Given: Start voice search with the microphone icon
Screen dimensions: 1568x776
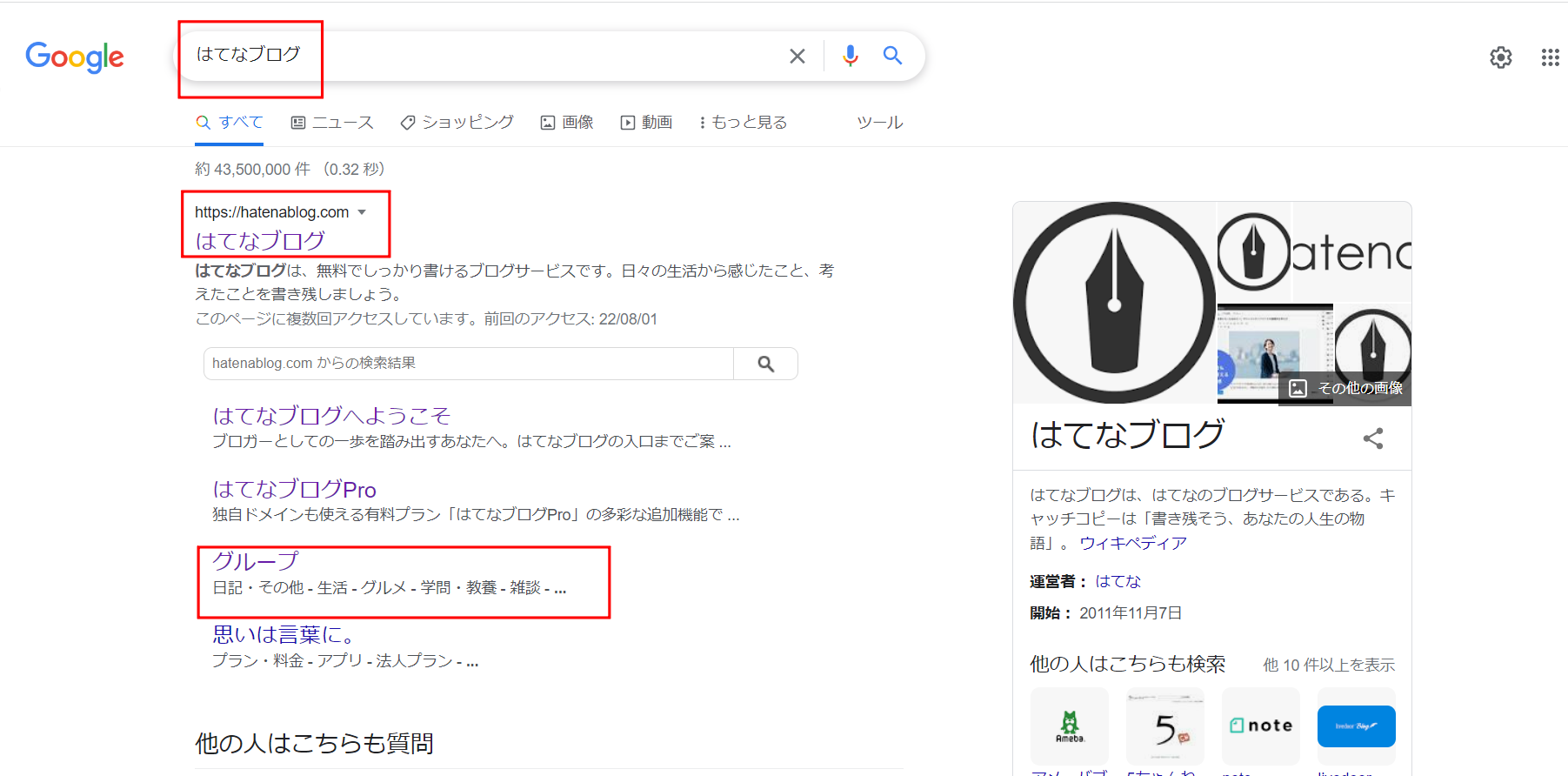Looking at the screenshot, I should pyautogui.click(x=851, y=56).
